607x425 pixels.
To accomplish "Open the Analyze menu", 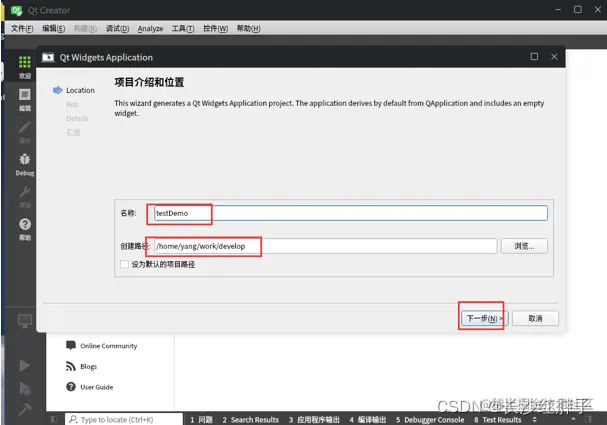I will click(150, 29).
